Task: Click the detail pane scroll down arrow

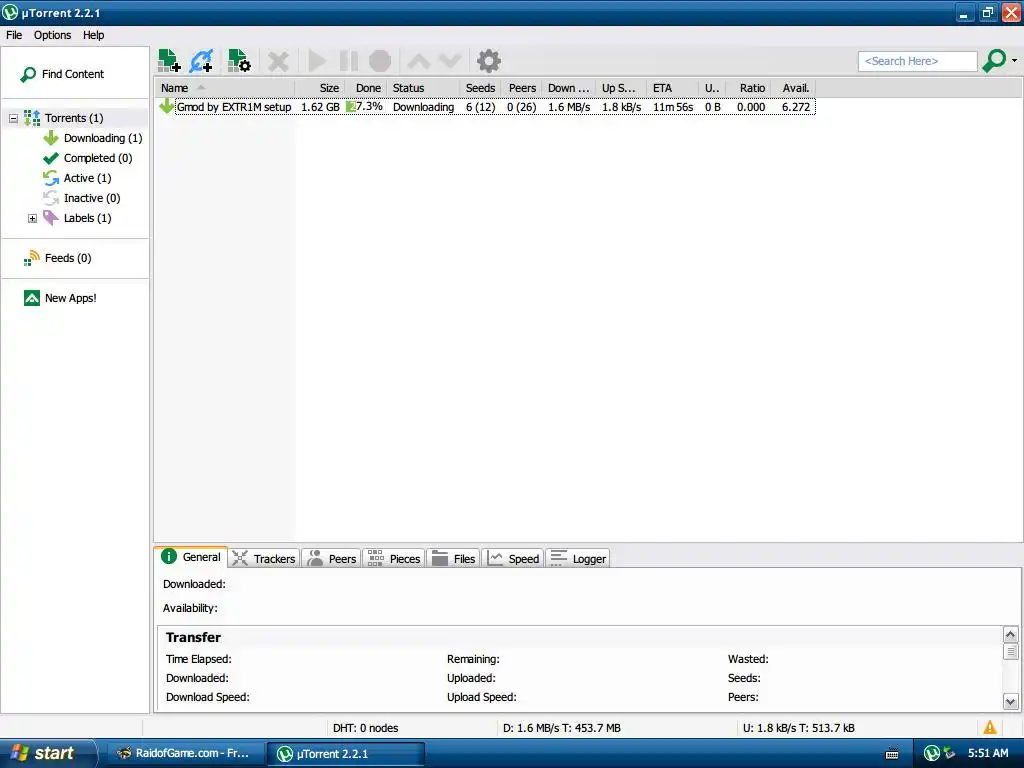Action: point(1010,703)
